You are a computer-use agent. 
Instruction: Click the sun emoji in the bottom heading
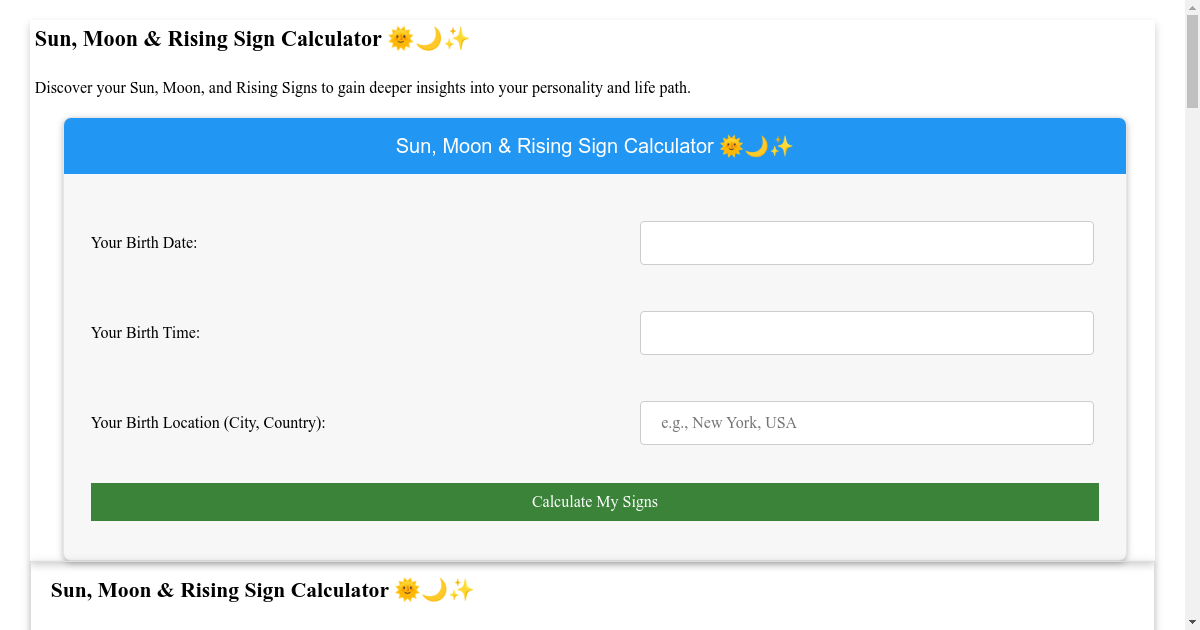(x=405, y=590)
